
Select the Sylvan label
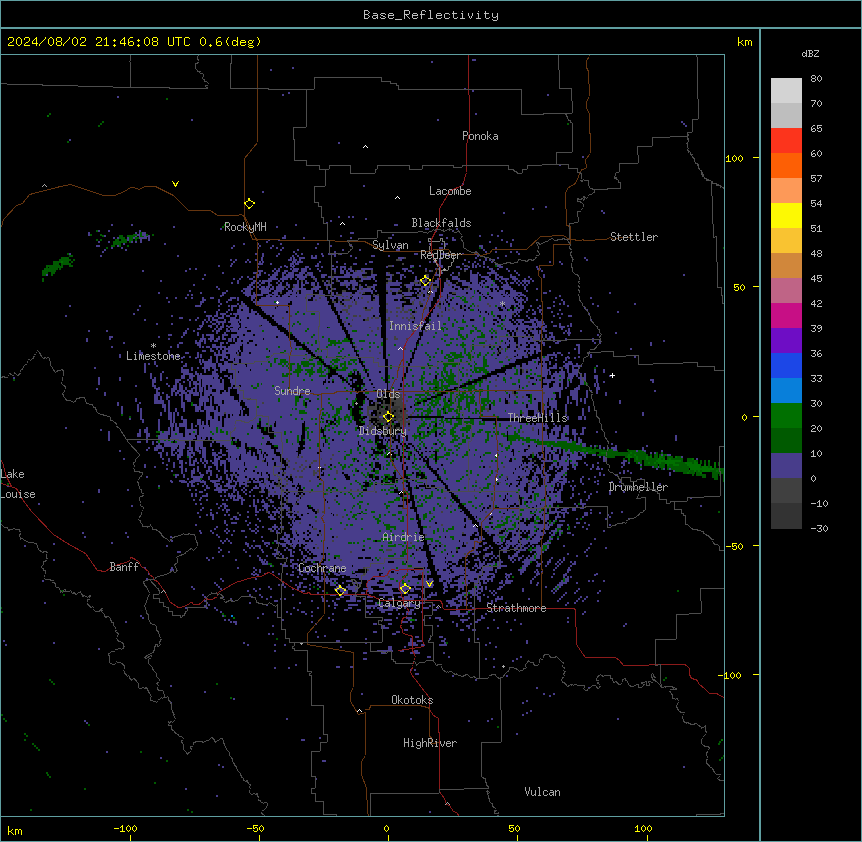pyautogui.click(x=390, y=245)
